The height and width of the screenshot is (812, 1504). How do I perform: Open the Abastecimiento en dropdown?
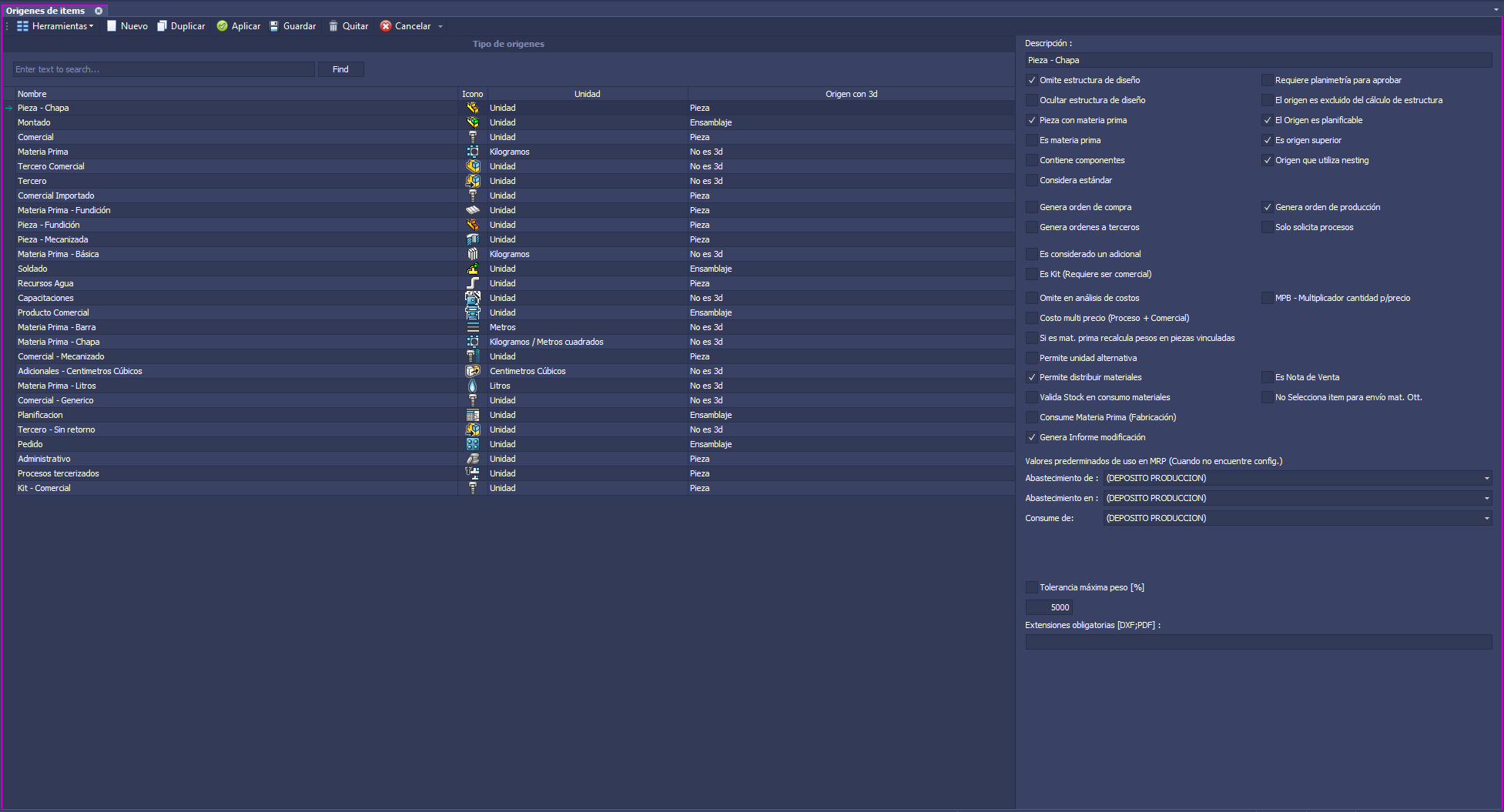click(x=1486, y=498)
